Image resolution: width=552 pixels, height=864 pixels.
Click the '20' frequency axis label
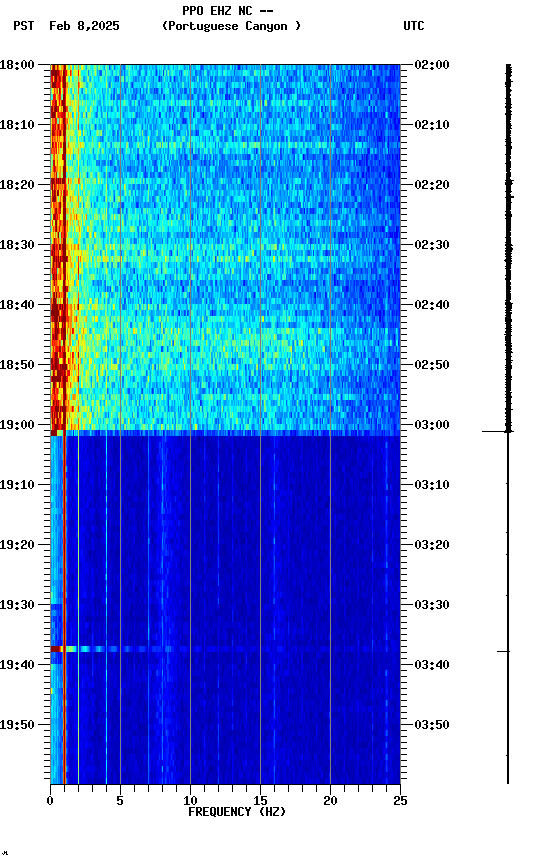(x=330, y=801)
